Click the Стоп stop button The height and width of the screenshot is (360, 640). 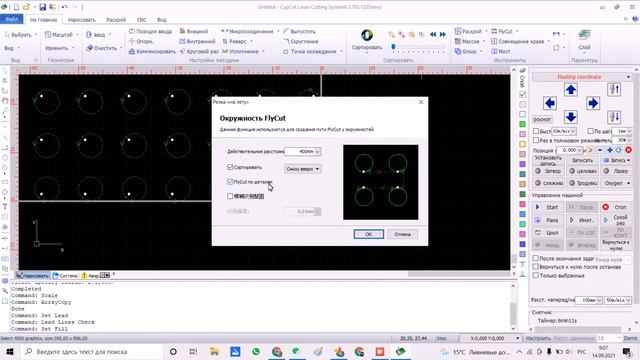click(x=615, y=207)
